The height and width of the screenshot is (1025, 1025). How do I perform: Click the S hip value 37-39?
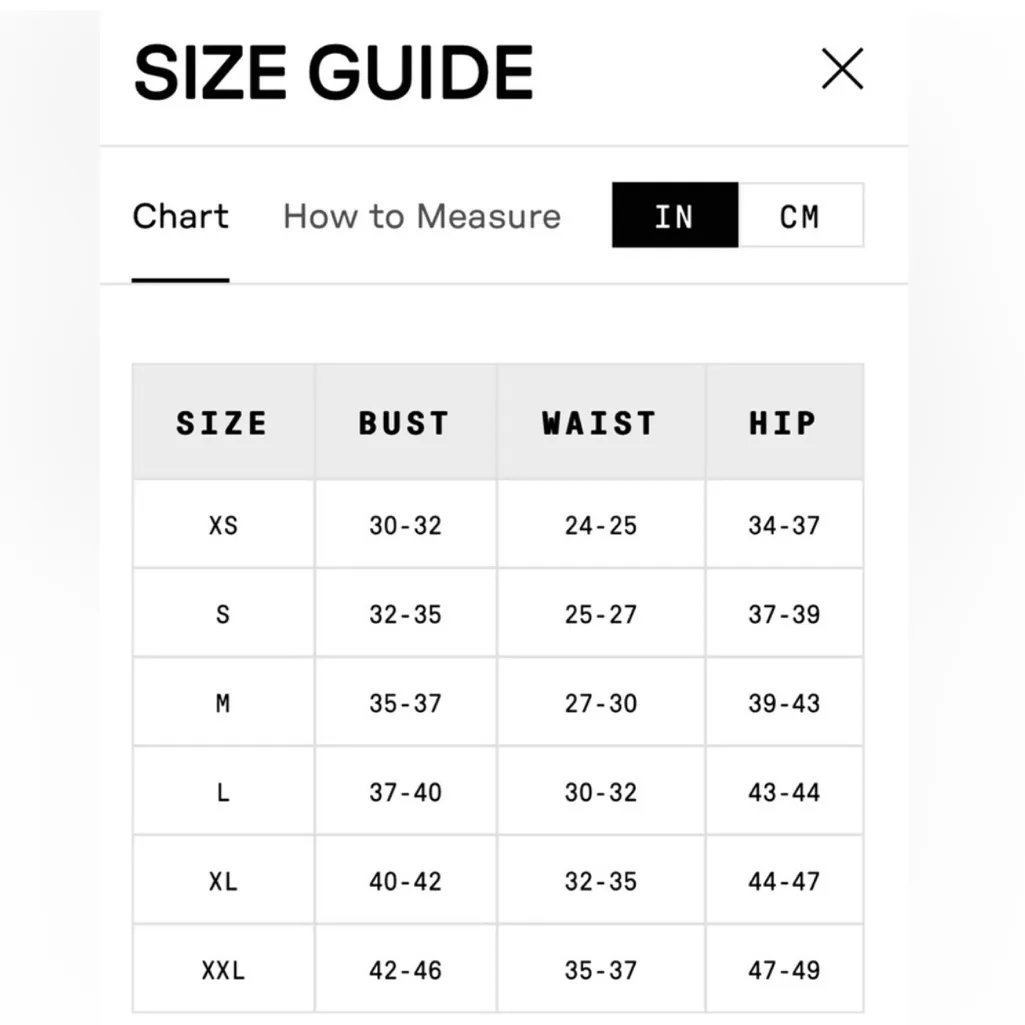click(x=784, y=614)
